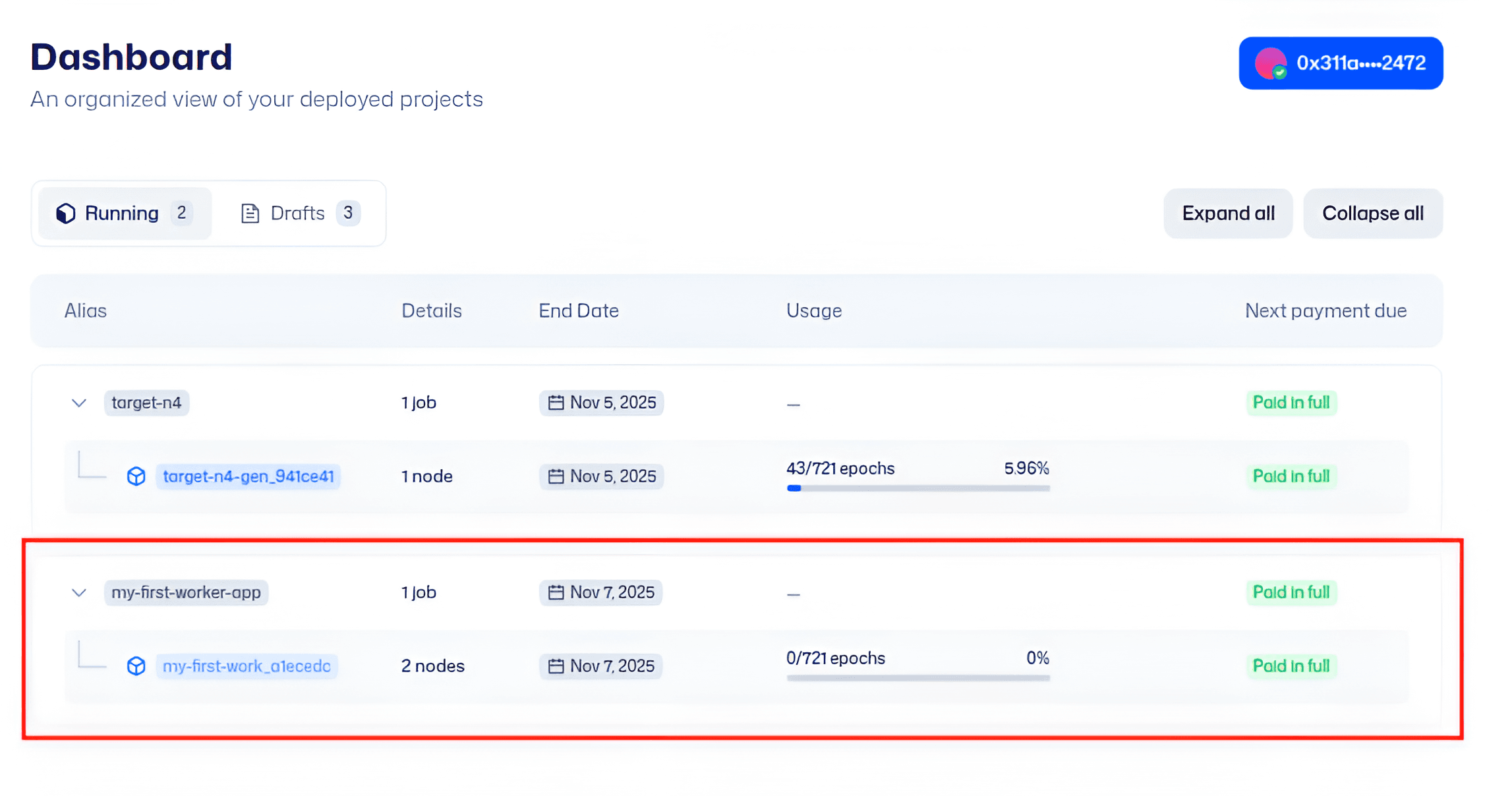The height and width of the screenshot is (796, 1512).
Task: Open the target-n4-gen_941ce41 job link
Action: coord(248,476)
